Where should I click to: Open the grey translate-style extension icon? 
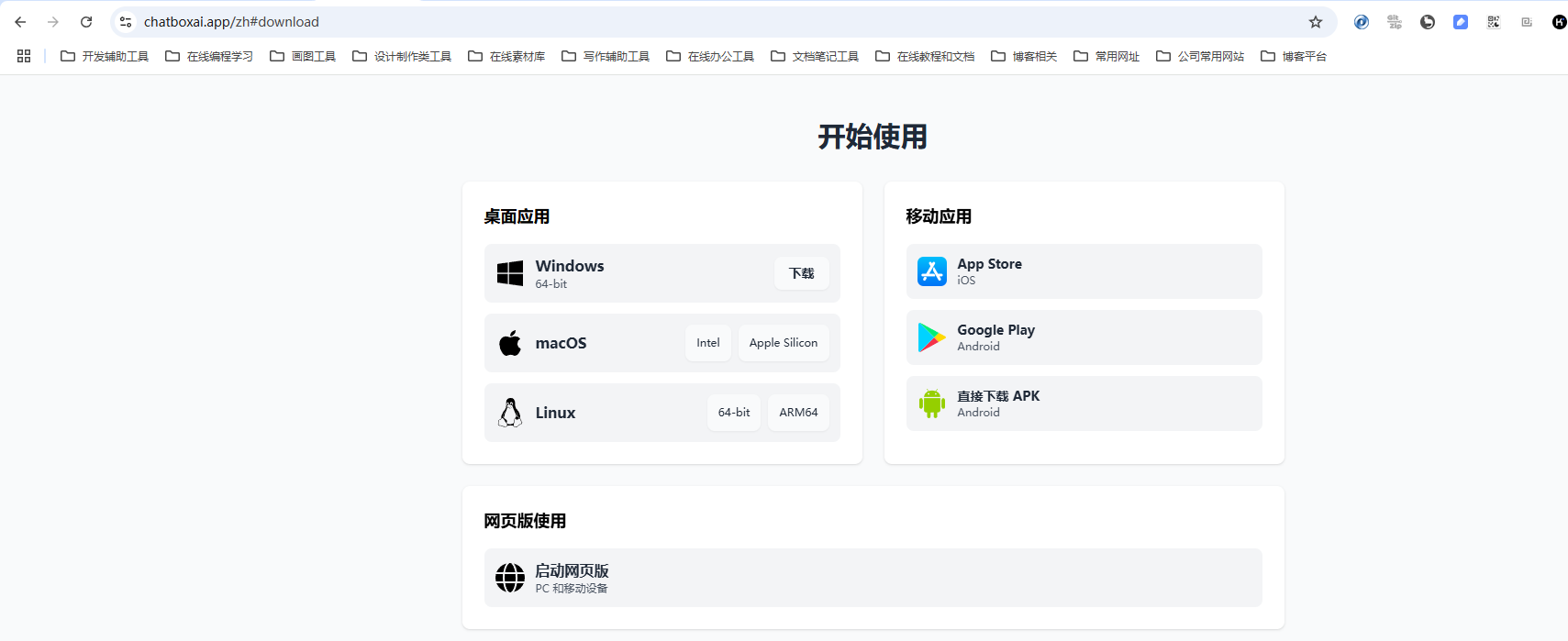point(1395,22)
